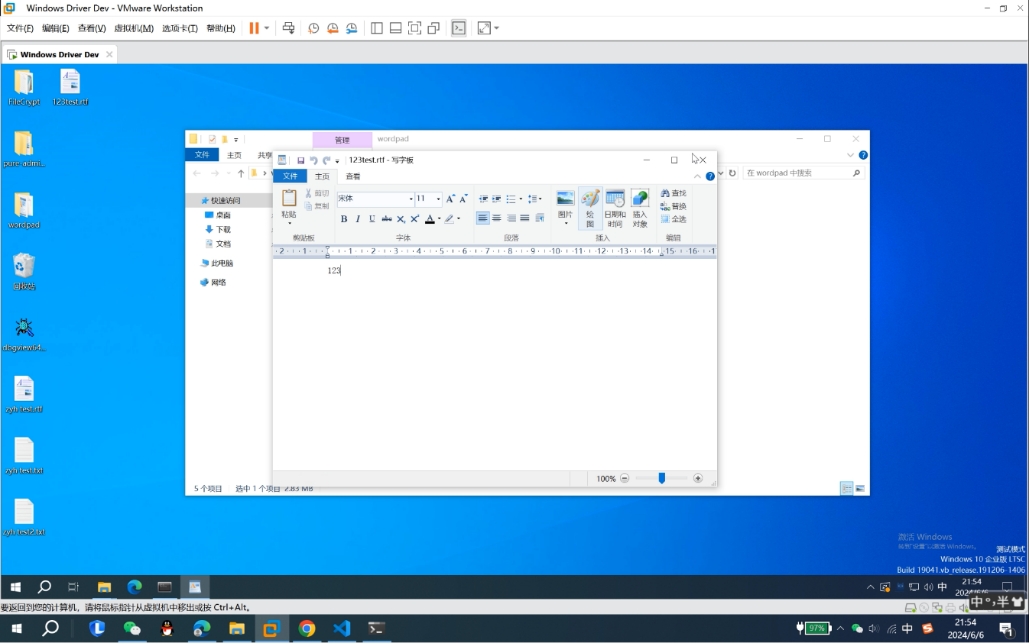Click the zoom slider handle
This screenshot has height=644, width=1029.
pyautogui.click(x=661, y=479)
